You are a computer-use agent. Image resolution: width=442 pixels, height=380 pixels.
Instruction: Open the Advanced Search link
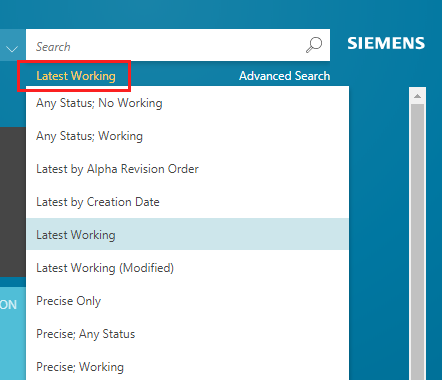[x=284, y=76]
